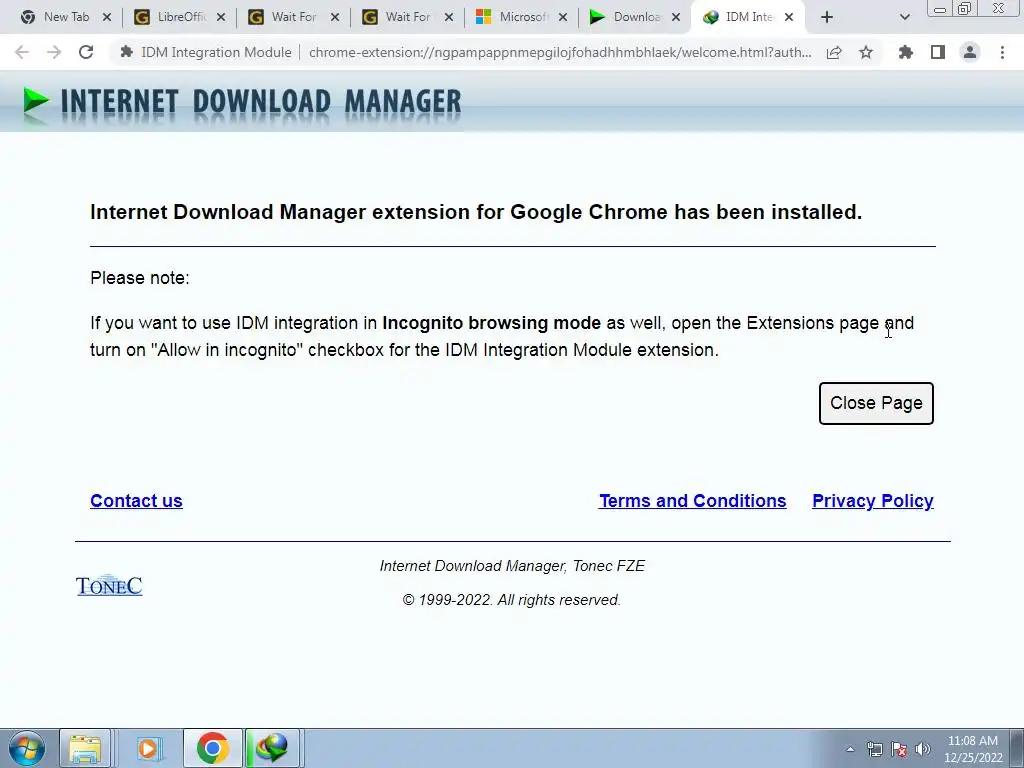Click the Tonec logo
The image size is (1024, 768).
(109, 585)
